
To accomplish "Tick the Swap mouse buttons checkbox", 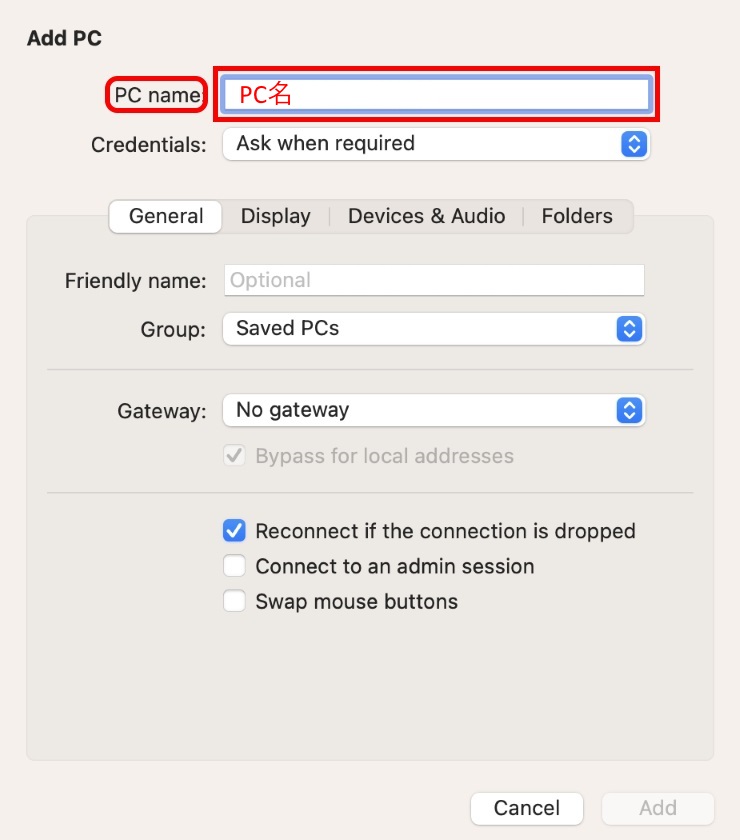I will pyautogui.click(x=234, y=601).
